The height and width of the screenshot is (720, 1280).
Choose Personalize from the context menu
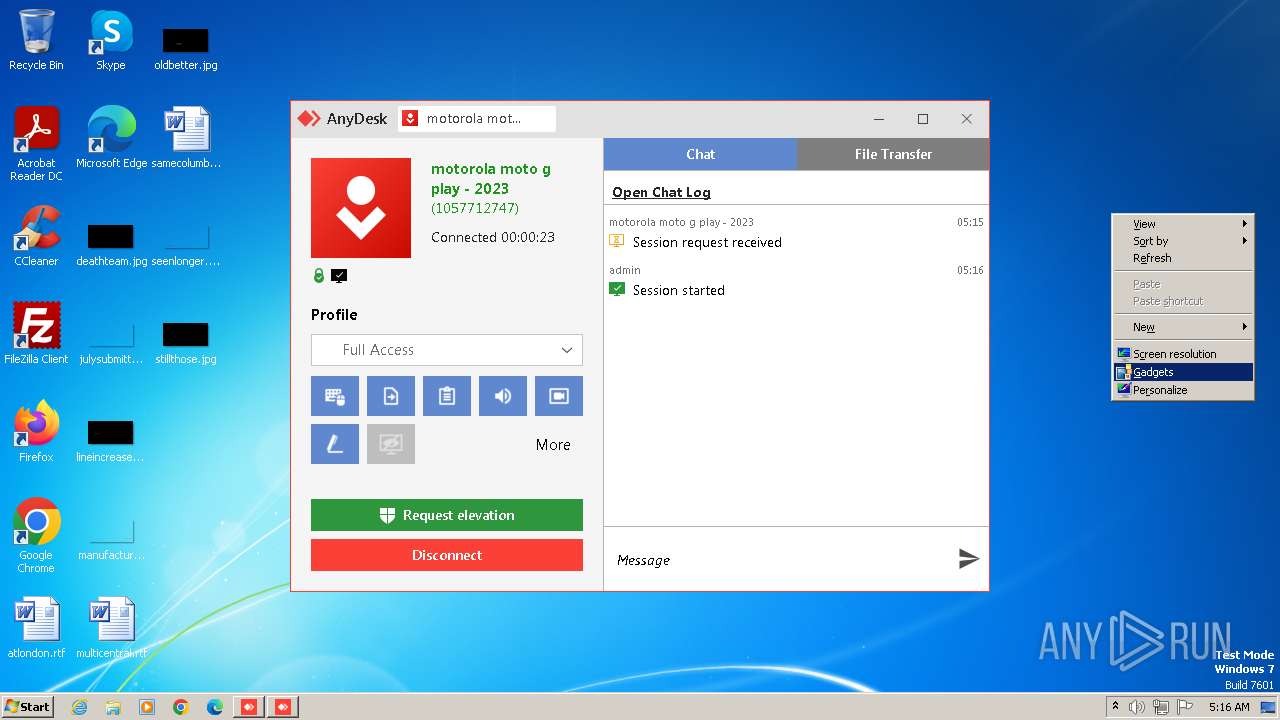coord(1183,390)
